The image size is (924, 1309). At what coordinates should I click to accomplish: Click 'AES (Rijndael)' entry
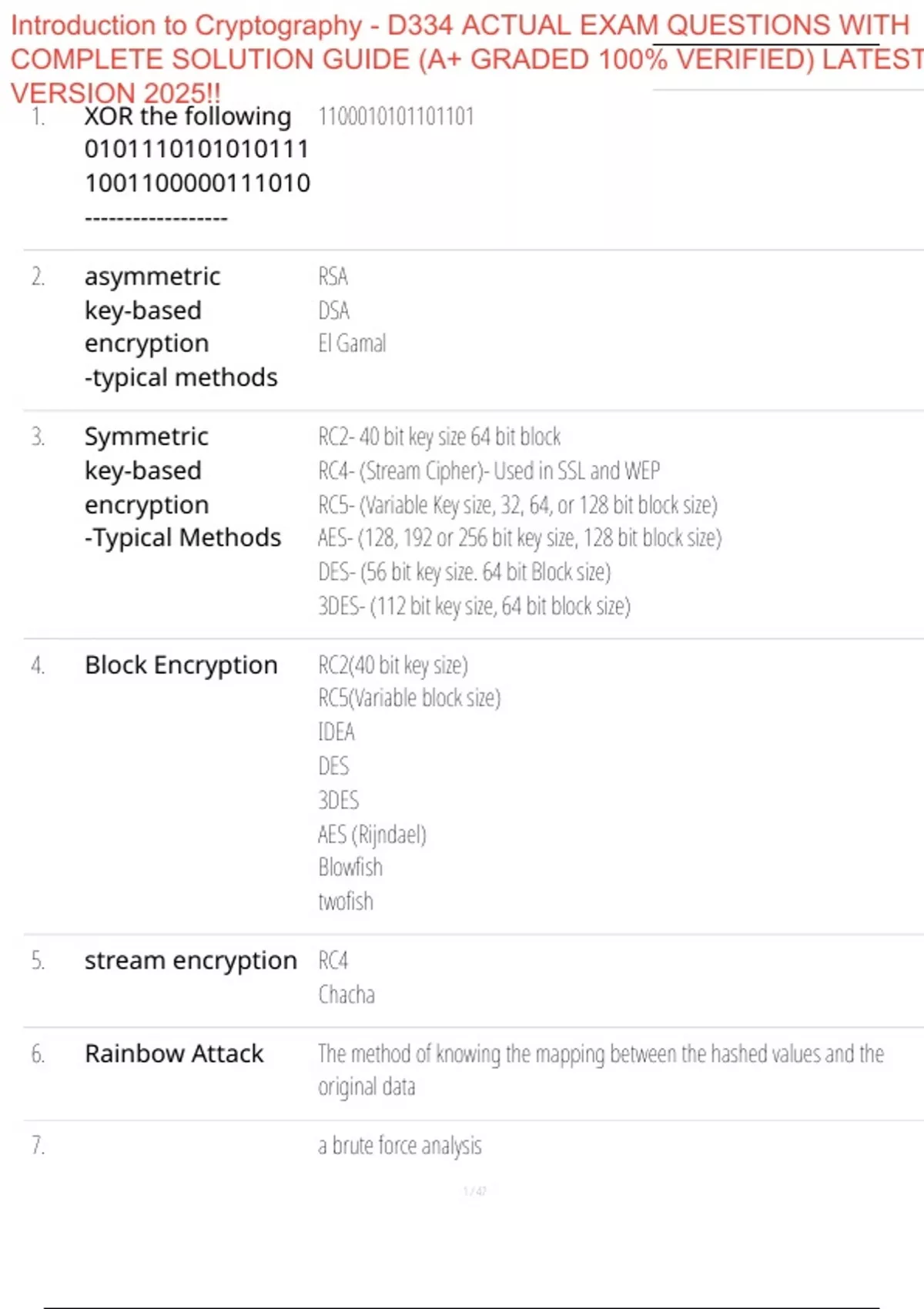click(371, 834)
